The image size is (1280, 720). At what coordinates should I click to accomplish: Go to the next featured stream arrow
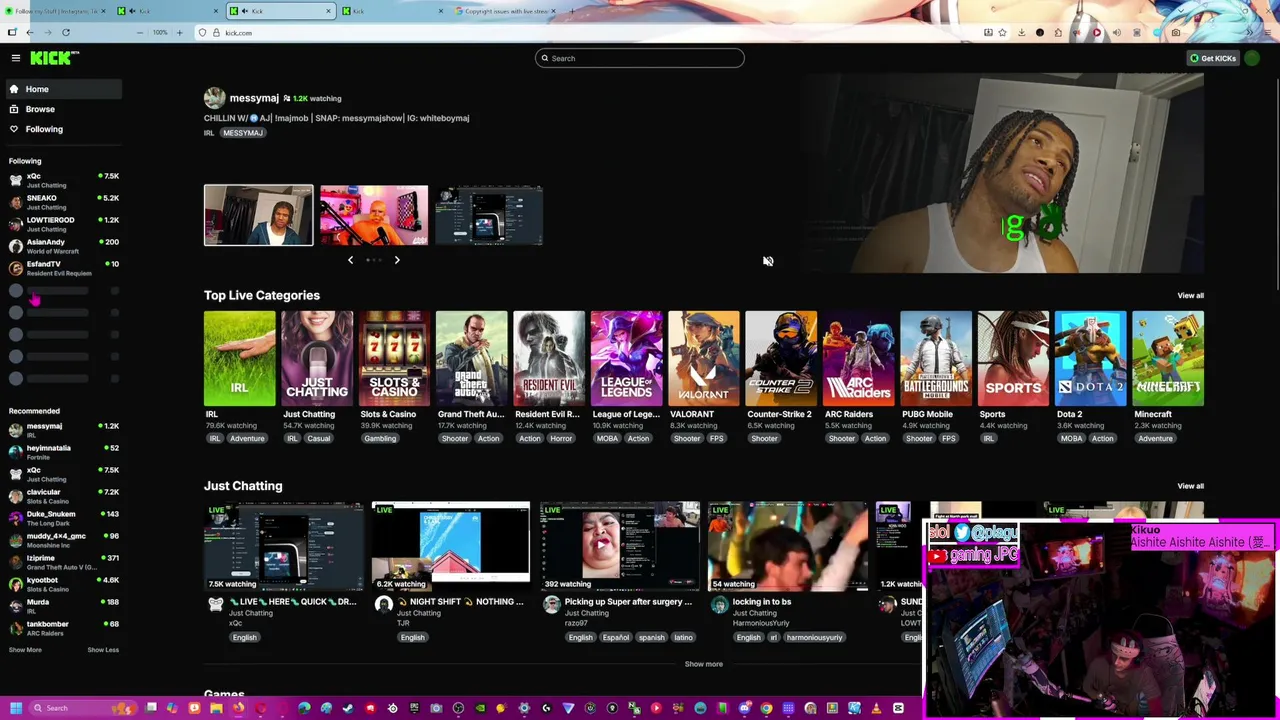tap(397, 260)
